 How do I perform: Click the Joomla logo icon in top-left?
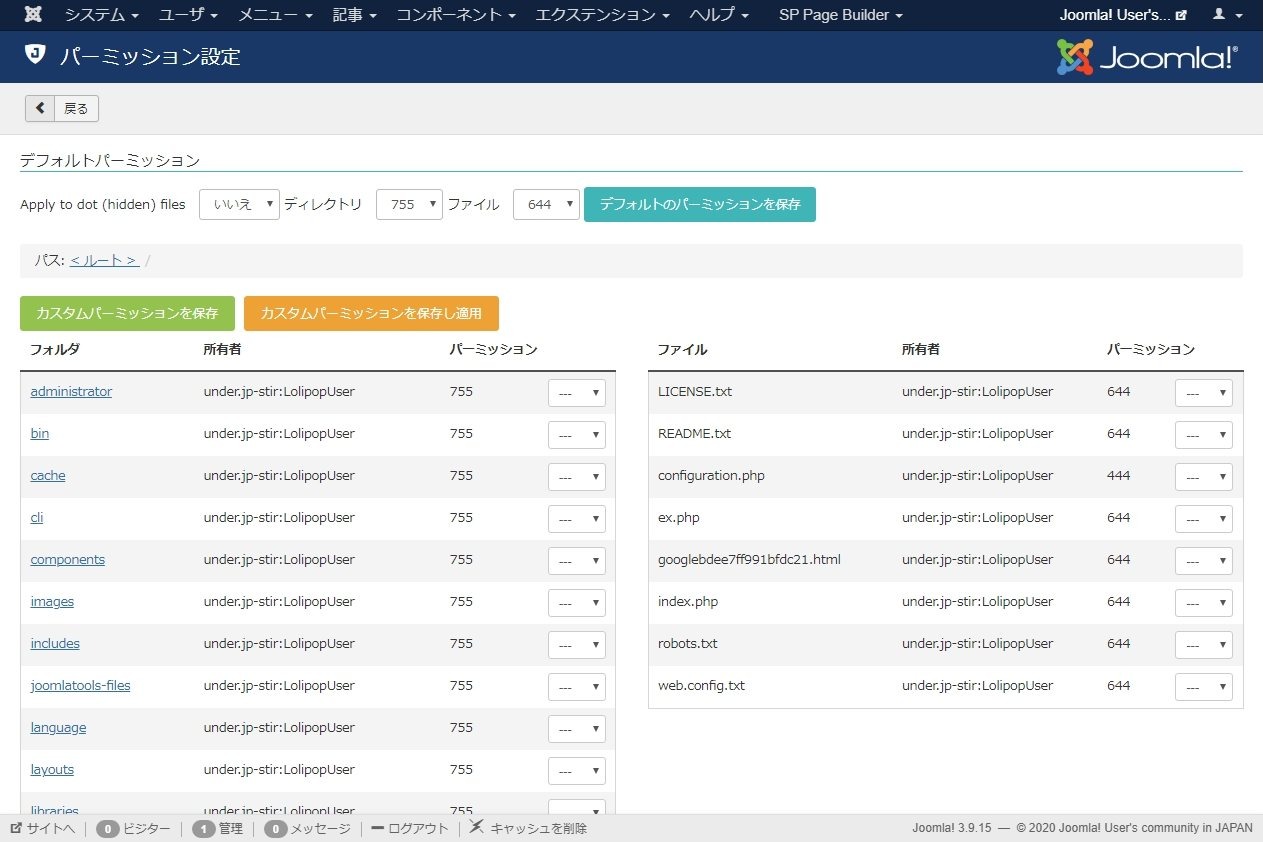point(33,15)
